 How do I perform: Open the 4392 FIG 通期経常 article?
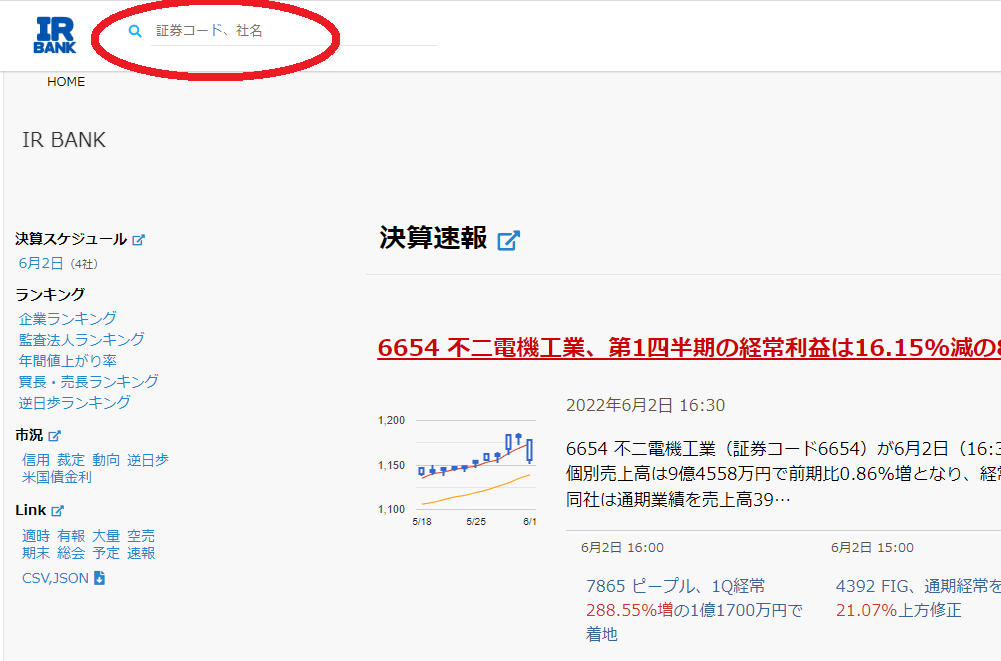click(x=918, y=598)
